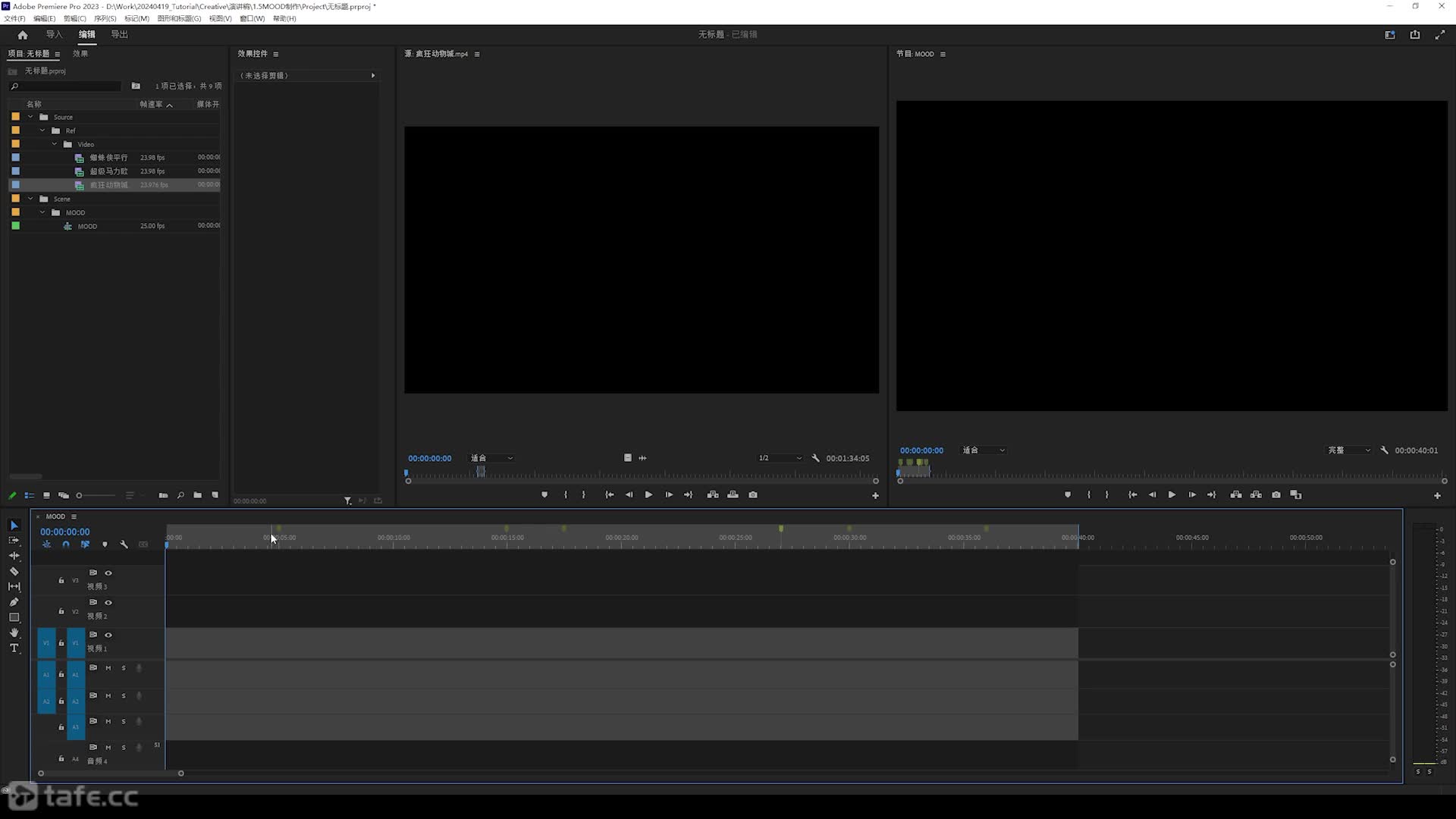
Task: Toggle snap magnet in timeline
Action: click(x=66, y=544)
